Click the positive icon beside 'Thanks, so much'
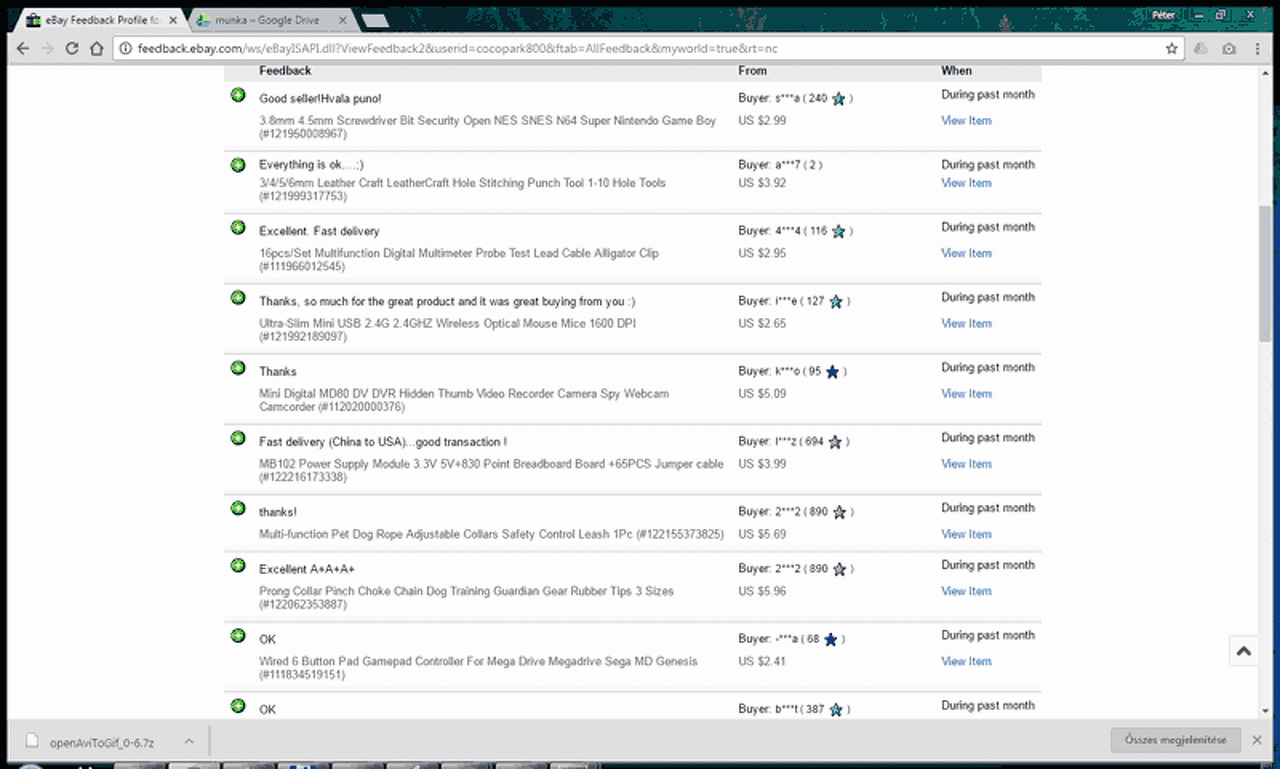Viewport: 1280px width, 769px height. pyautogui.click(x=238, y=297)
